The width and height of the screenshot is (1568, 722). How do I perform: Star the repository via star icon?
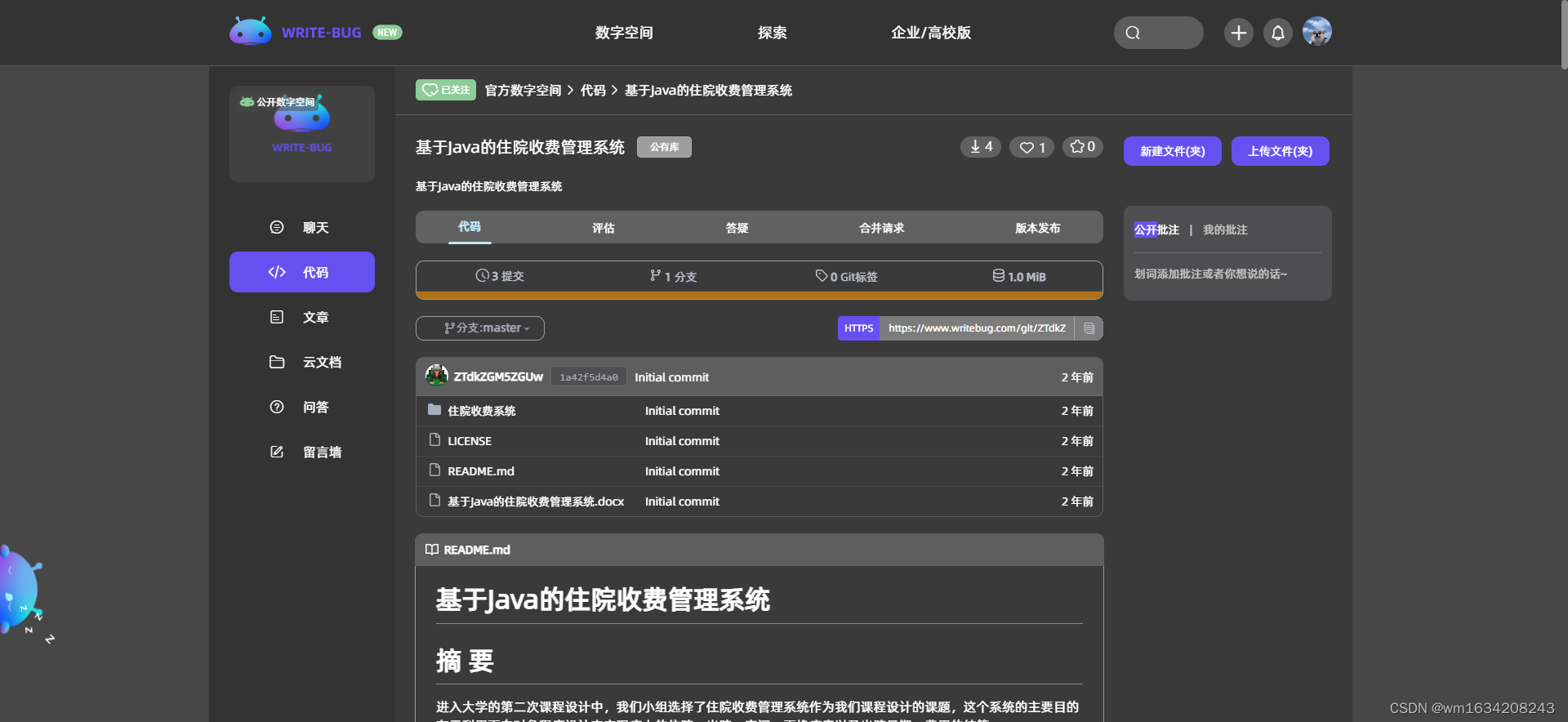pos(1083,147)
